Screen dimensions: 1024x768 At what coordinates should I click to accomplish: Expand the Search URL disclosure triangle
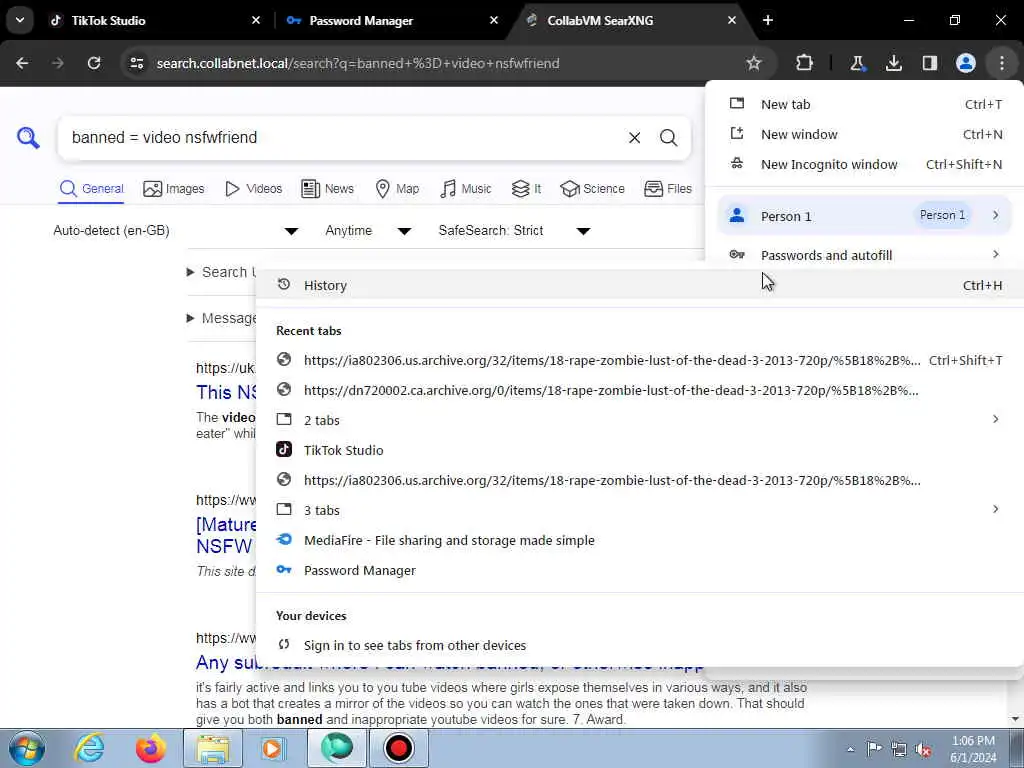point(191,272)
